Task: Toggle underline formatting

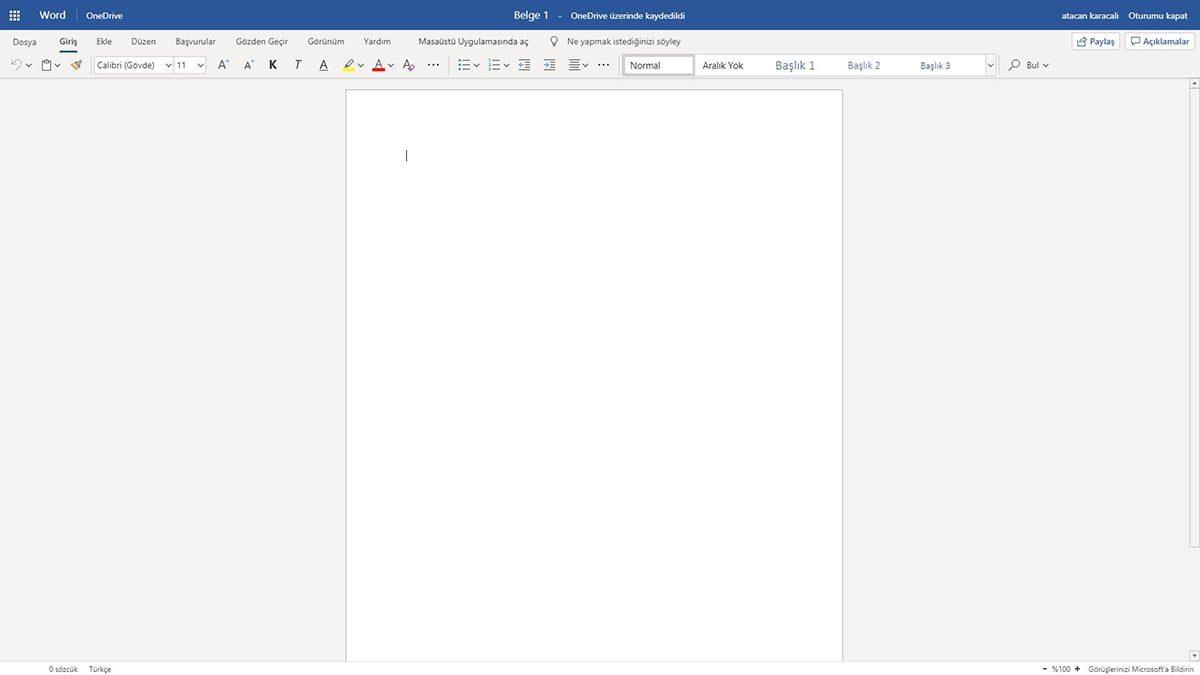Action: (322, 64)
